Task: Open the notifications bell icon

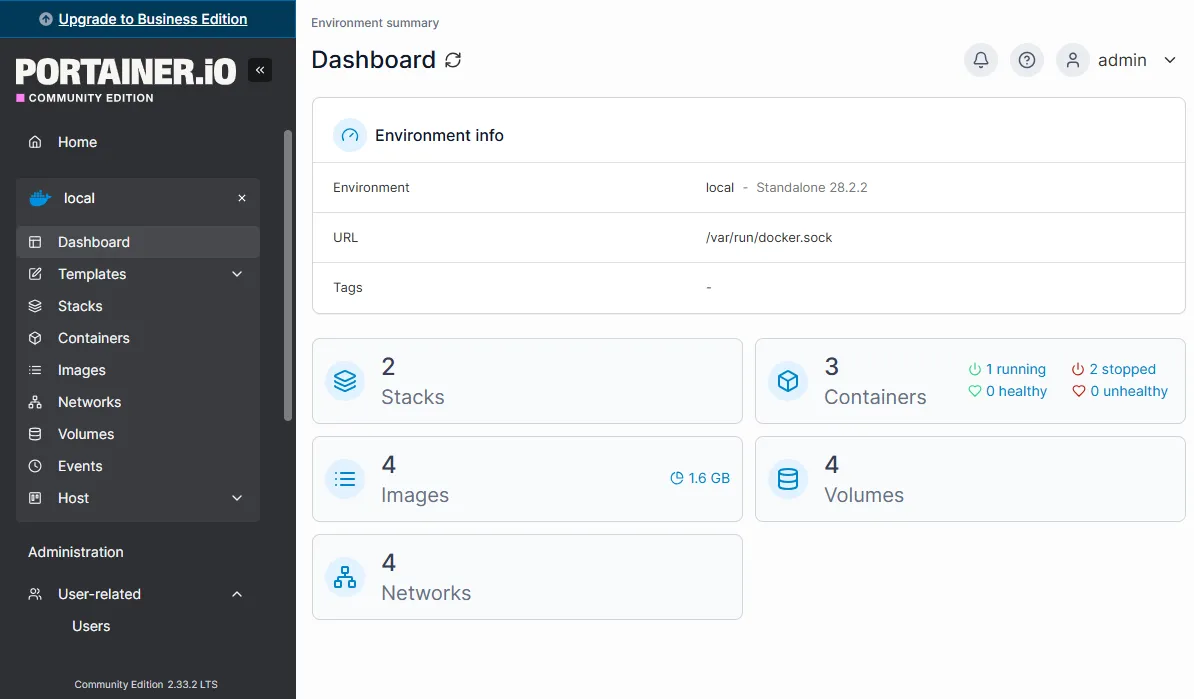Action: point(981,60)
